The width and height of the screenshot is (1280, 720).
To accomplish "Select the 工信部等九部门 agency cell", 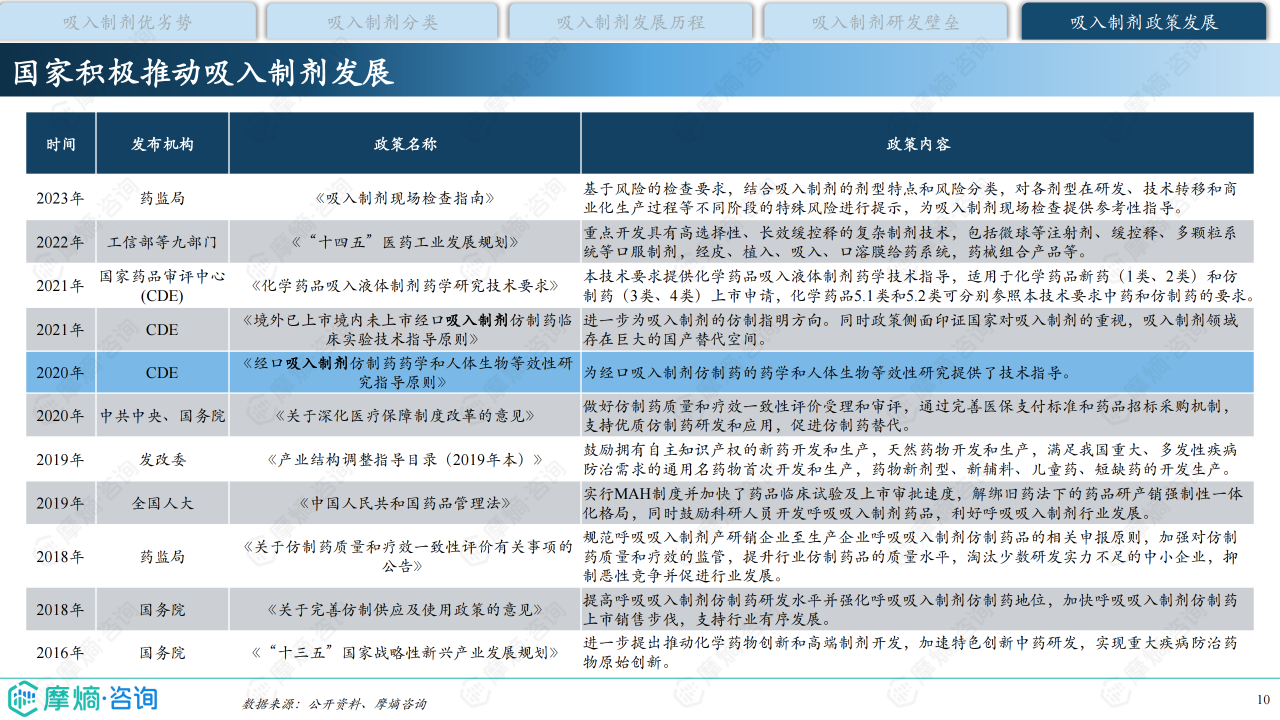I will [162, 242].
